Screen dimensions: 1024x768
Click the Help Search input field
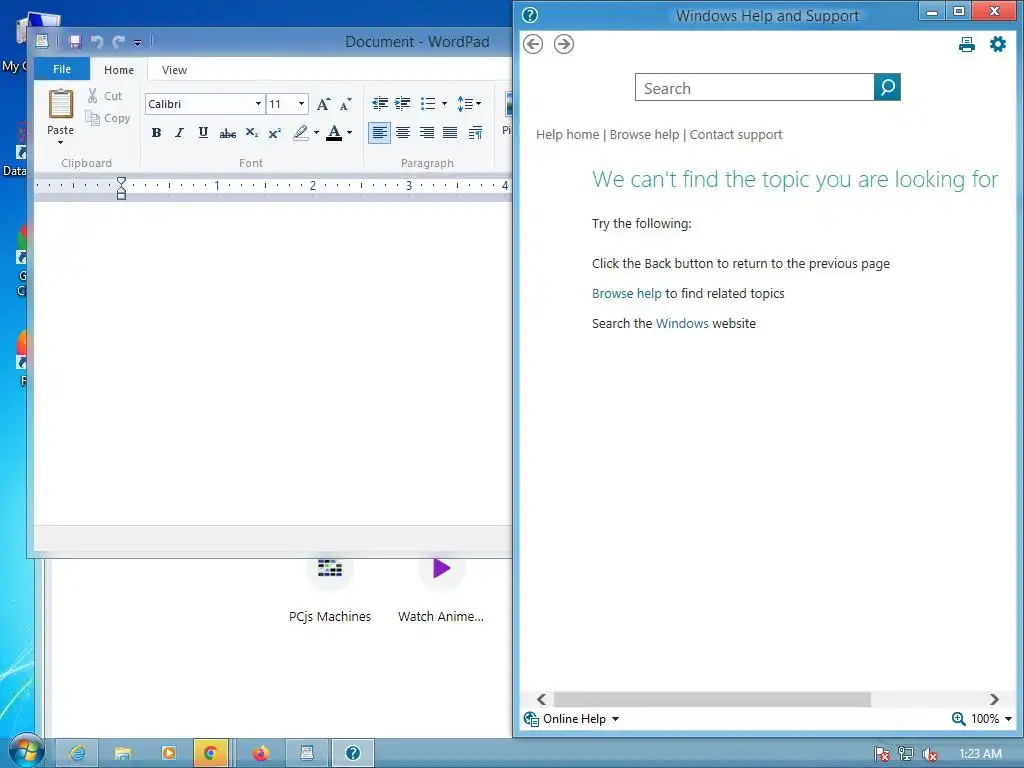[x=754, y=88]
